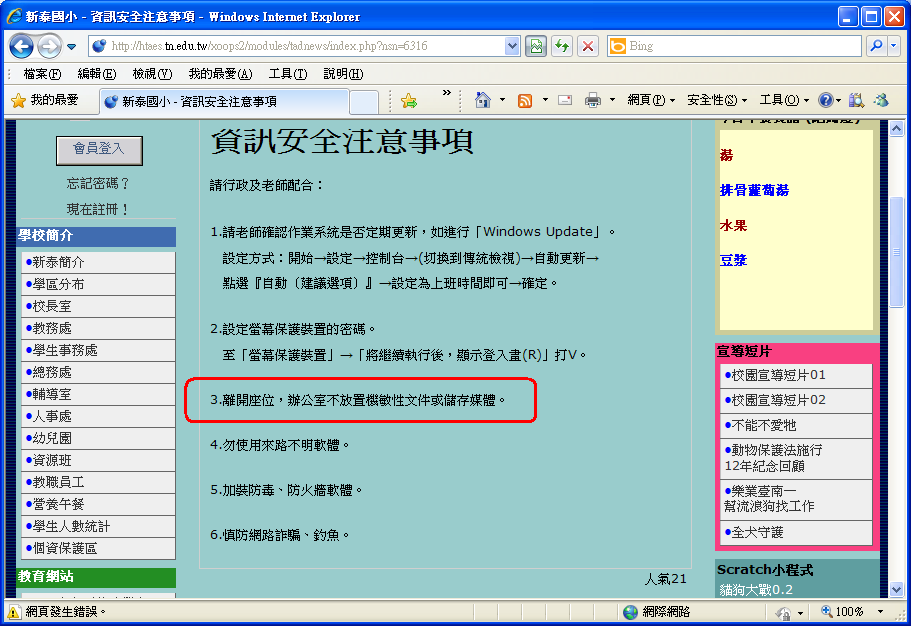
Task: Click the Back navigation arrow button
Action: (21, 46)
